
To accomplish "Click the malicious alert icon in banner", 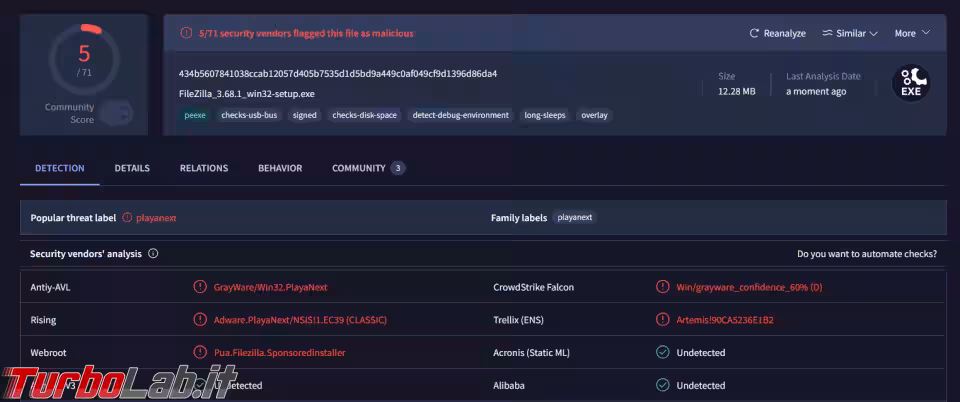I will [x=186, y=33].
